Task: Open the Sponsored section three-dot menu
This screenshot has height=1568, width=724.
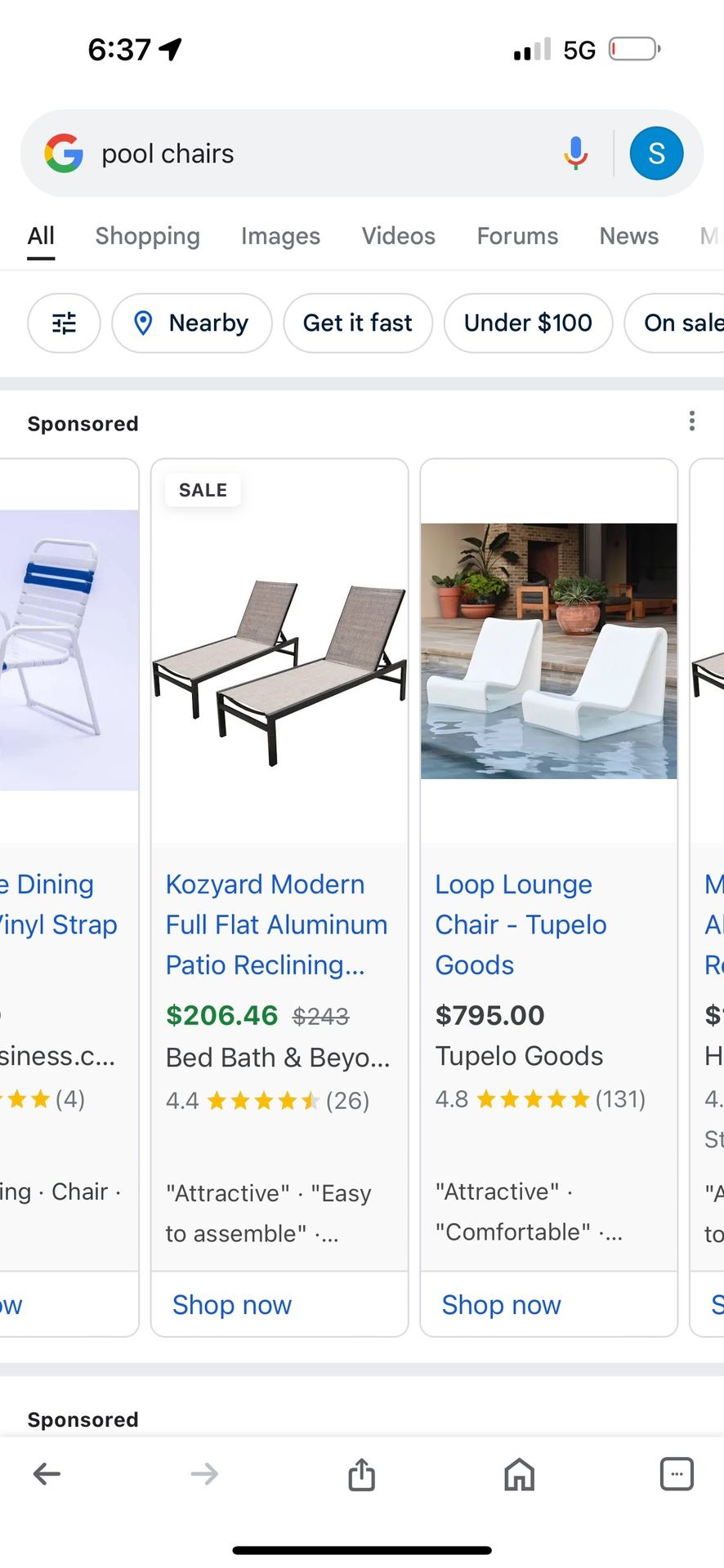Action: pyautogui.click(x=691, y=421)
